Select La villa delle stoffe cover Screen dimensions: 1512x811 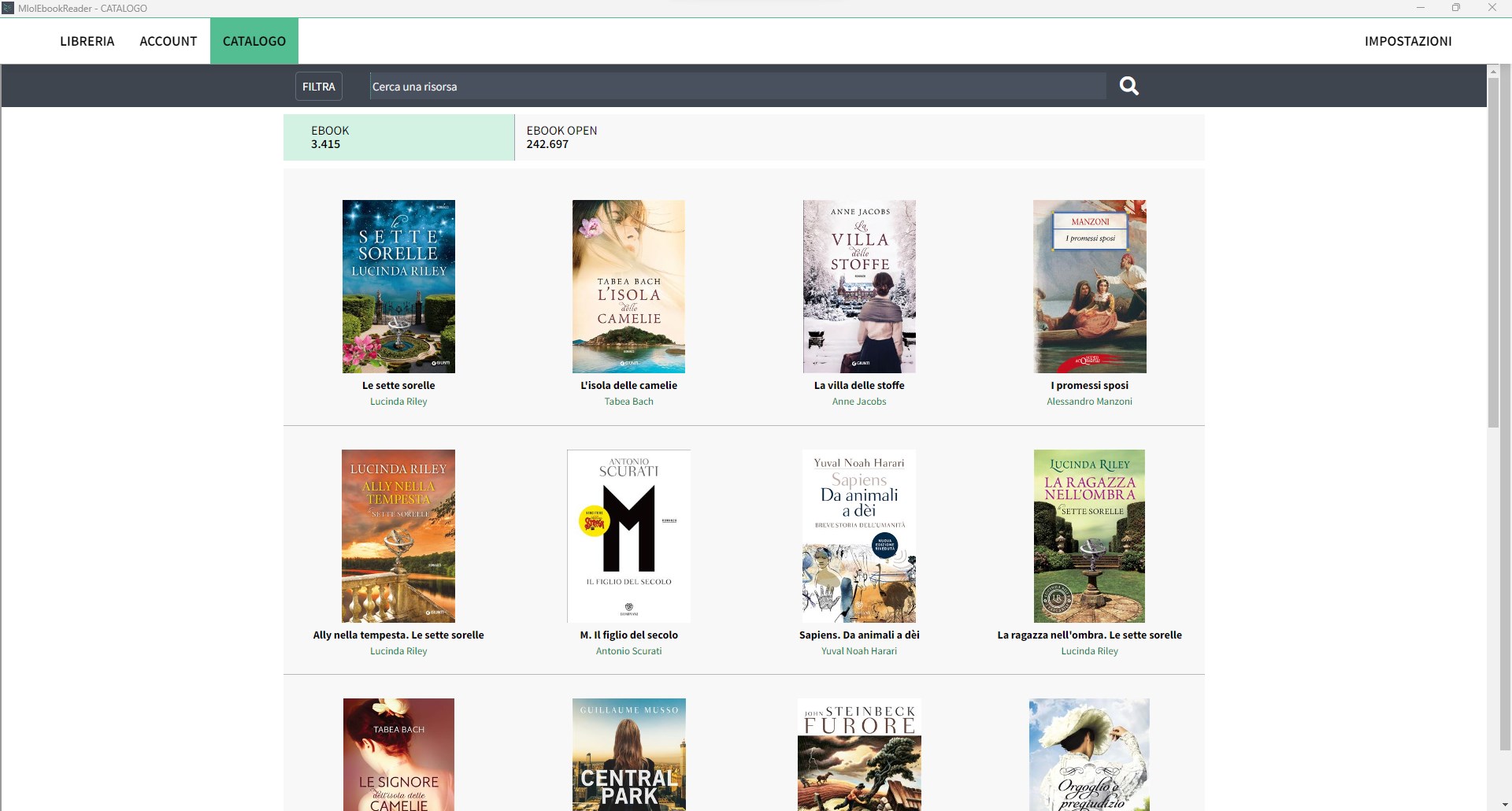(859, 287)
